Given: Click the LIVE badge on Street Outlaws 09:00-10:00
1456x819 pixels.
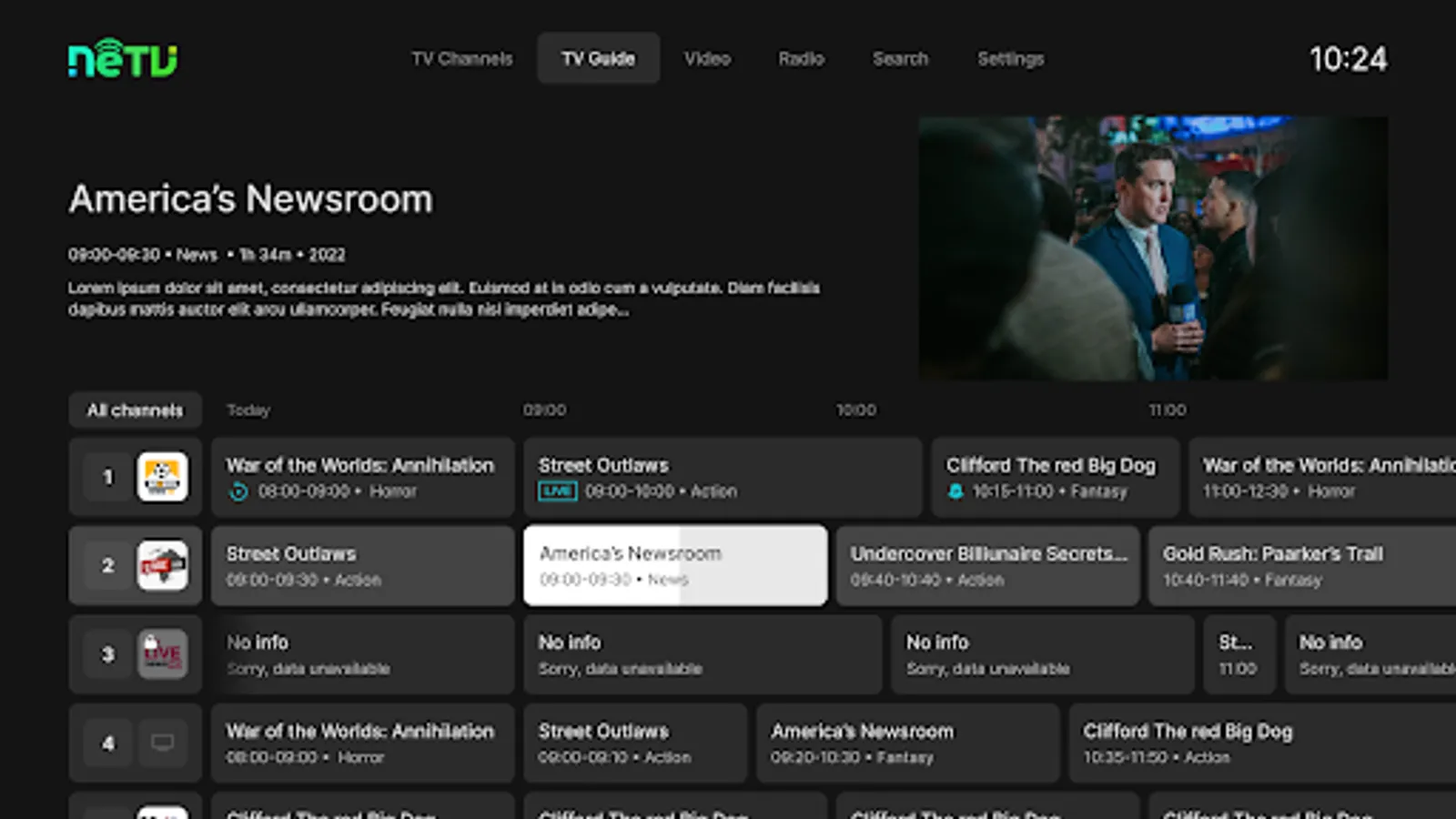Looking at the screenshot, I should (557, 491).
